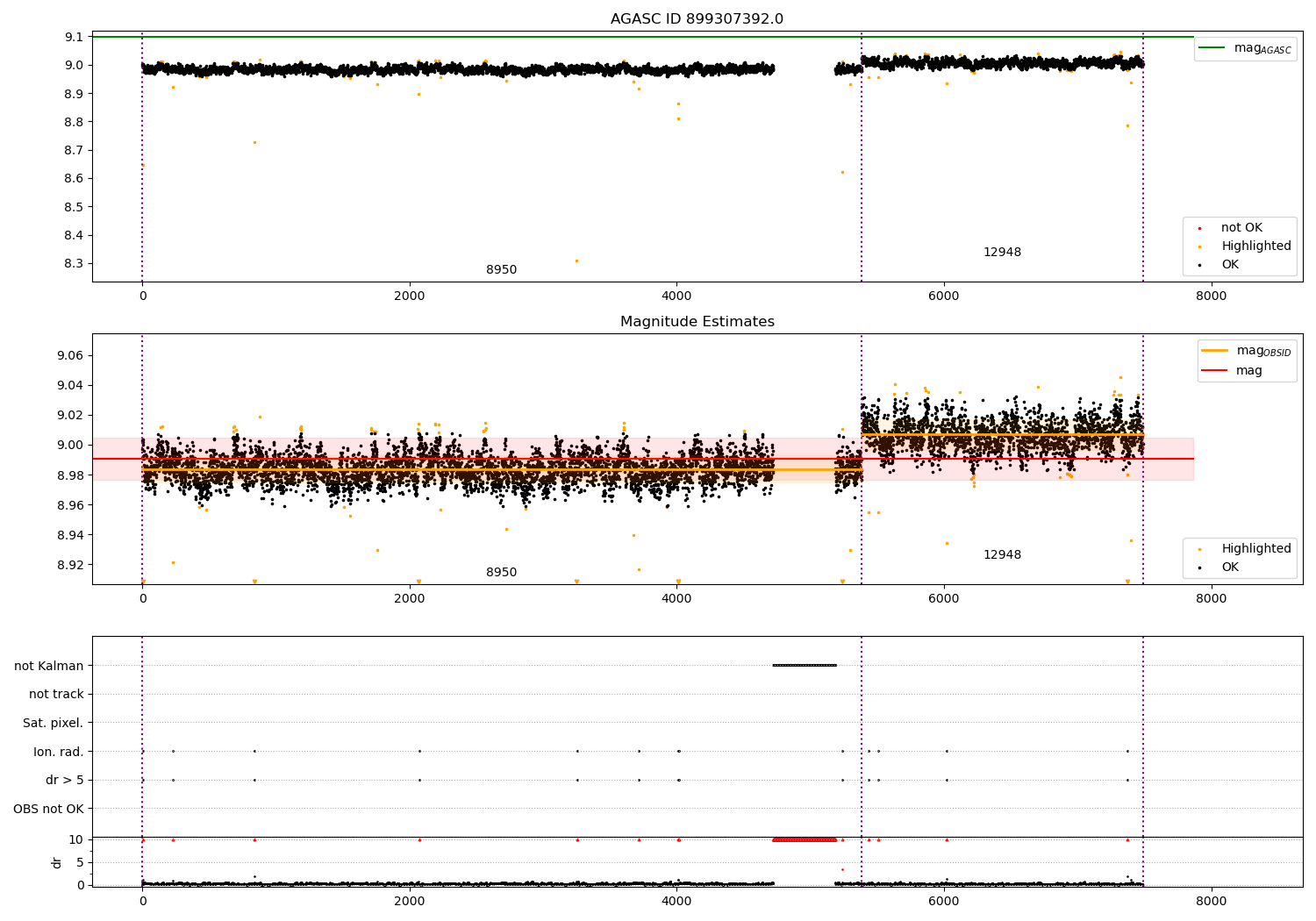Click the 8.6 tick on top plot y-axis
Viewport: 1316px width, 921px height.
75,179
